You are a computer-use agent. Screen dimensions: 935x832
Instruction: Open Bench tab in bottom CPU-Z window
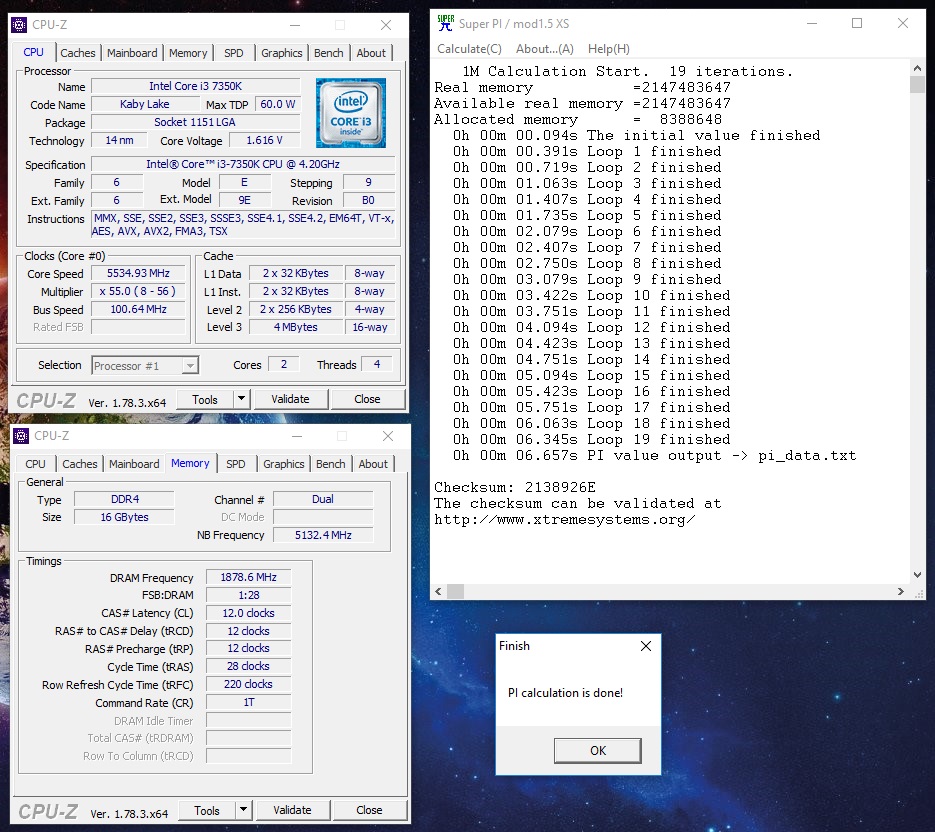[x=330, y=463]
